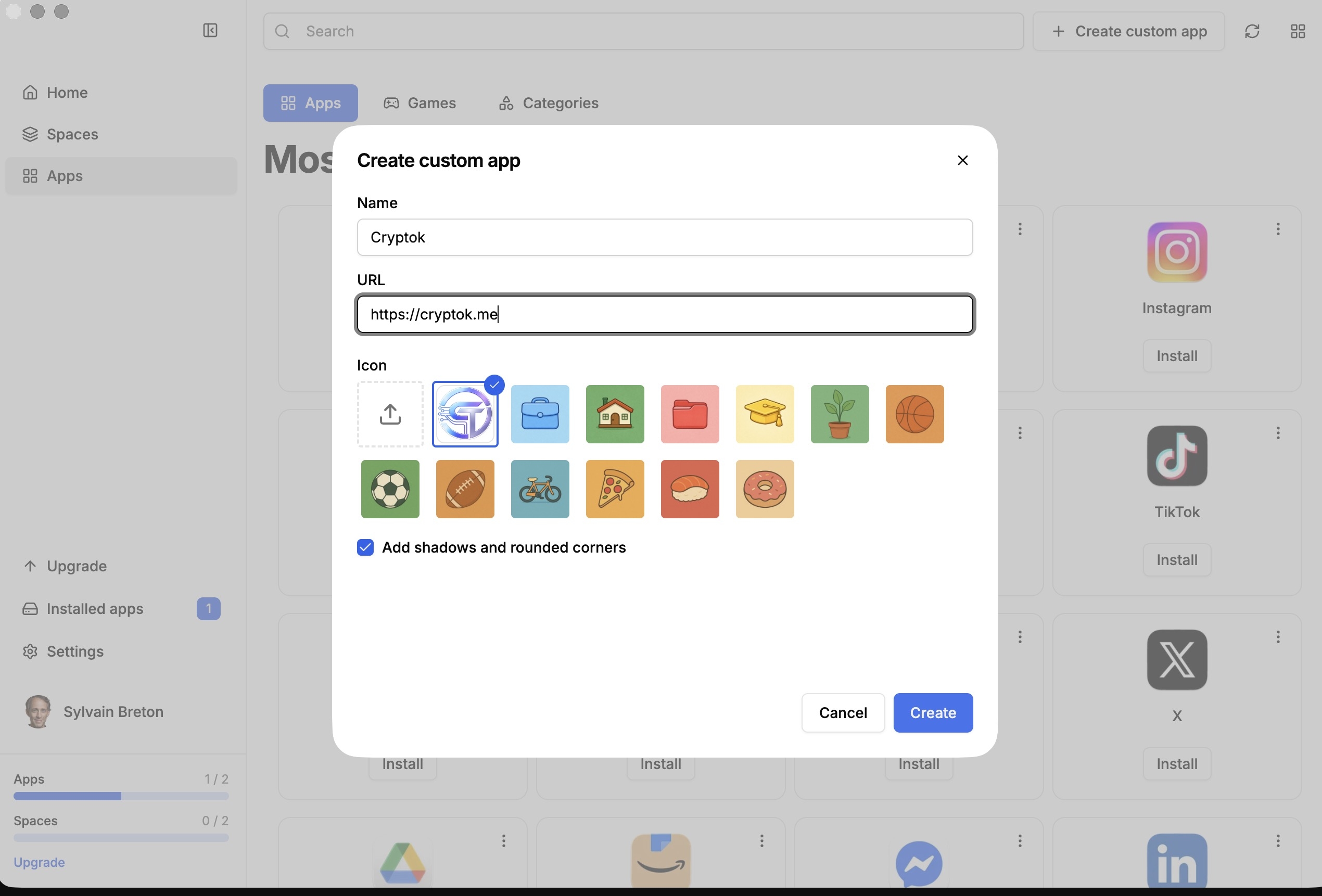
Task: Select the bicycle icon
Action: tap(539, 489)
